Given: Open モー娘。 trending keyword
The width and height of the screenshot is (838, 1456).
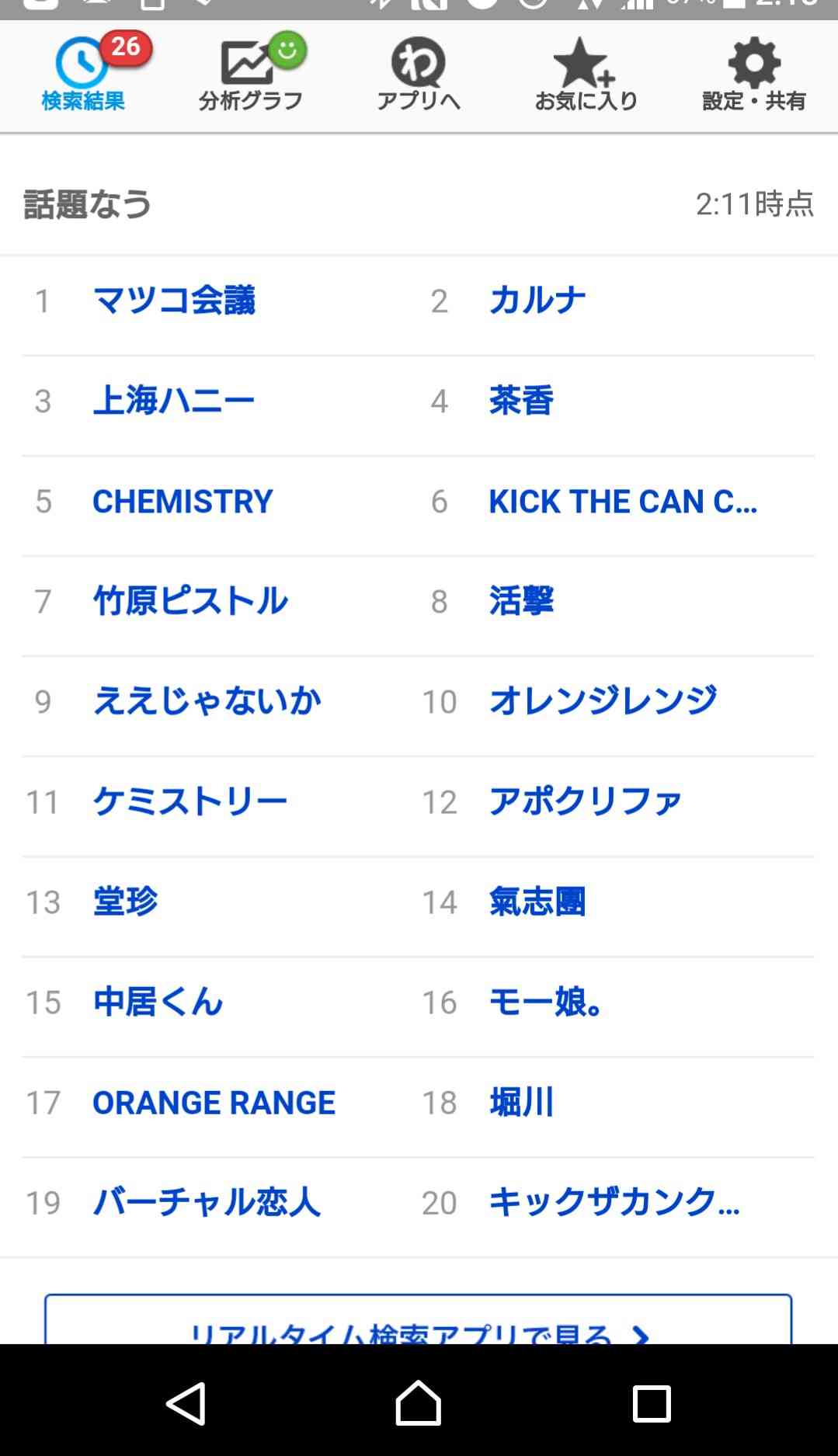Looking at the screenshot, I should (x=547, y=1002).
